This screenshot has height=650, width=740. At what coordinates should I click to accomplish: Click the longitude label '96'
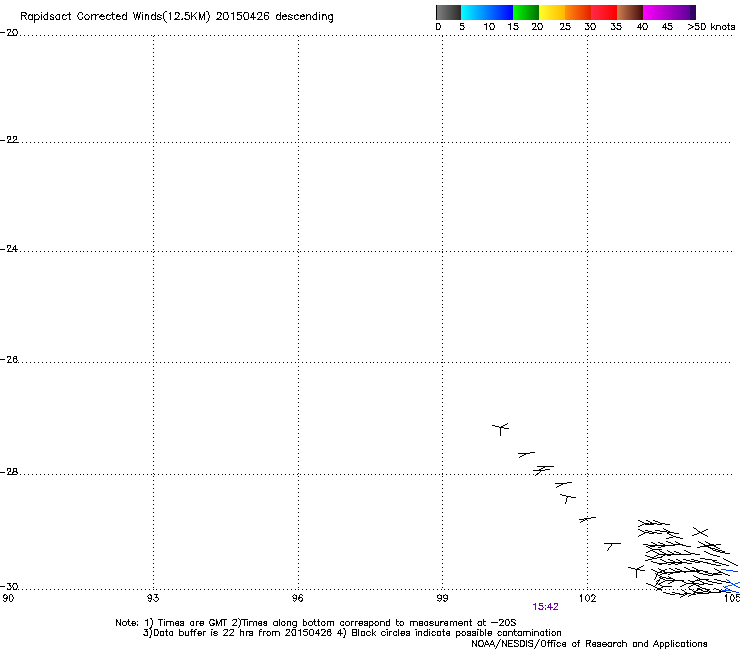tap(297, 599)
